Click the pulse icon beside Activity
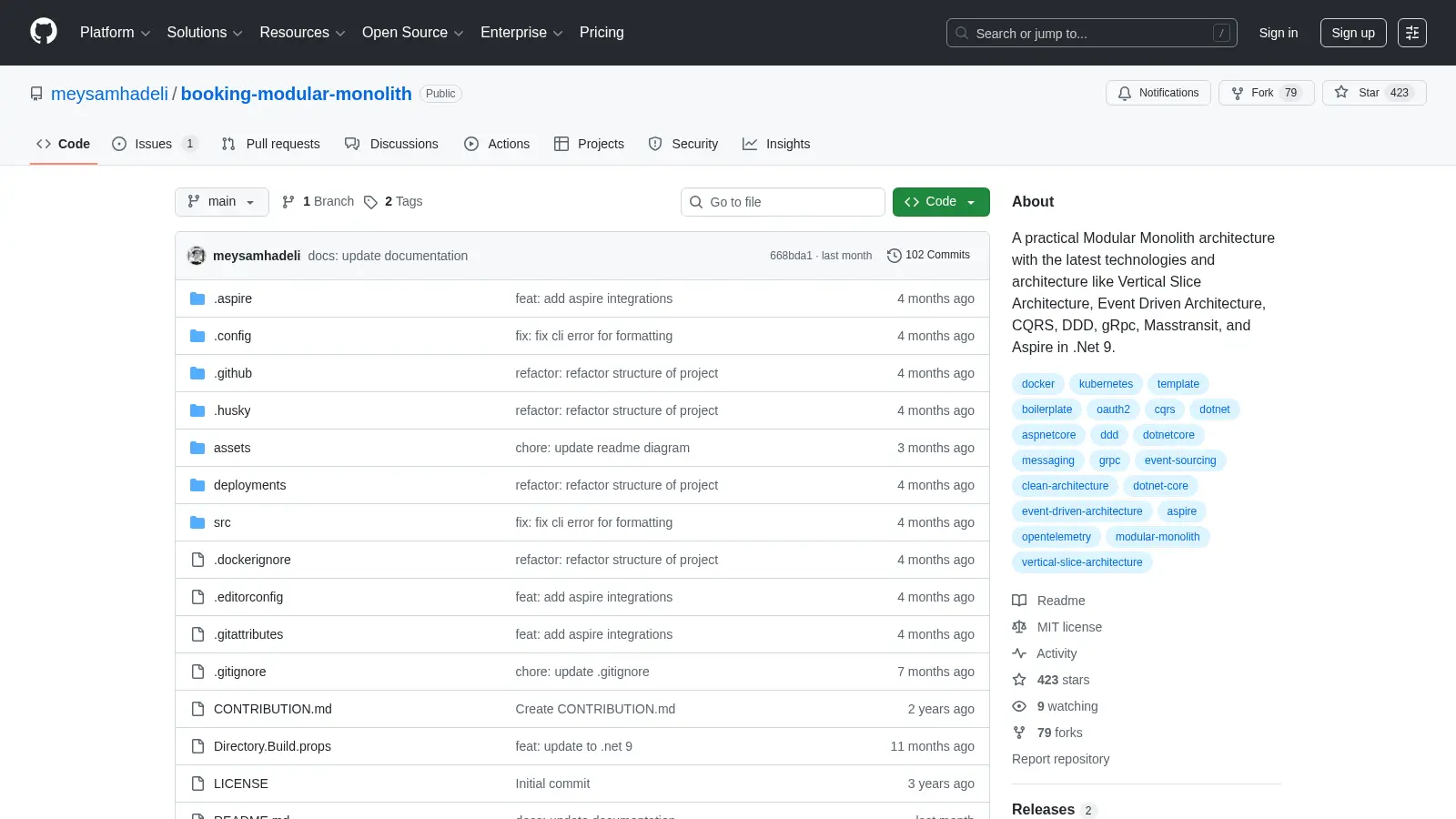This screenshot has height=819, width=1456. (x=1019, y=653)
